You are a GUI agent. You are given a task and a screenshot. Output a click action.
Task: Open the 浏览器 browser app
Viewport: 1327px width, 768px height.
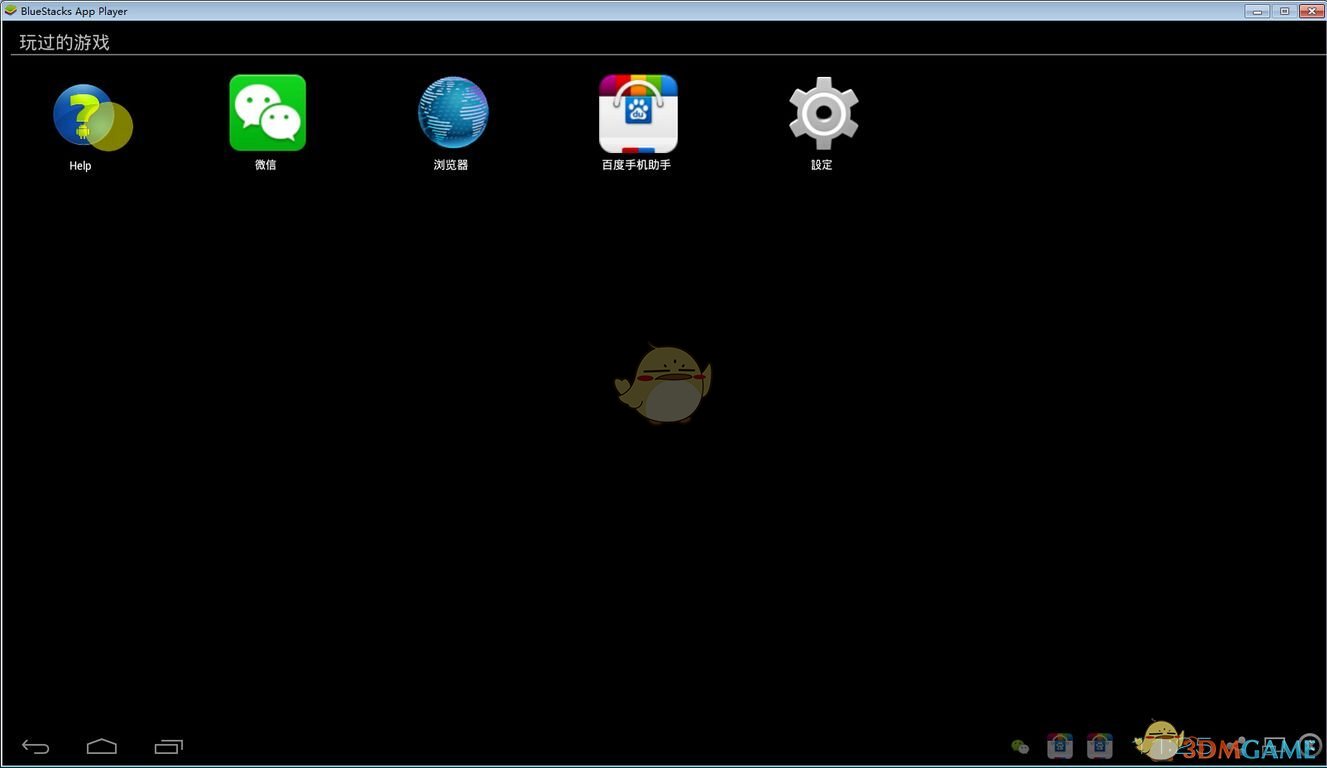click(453, 113)
